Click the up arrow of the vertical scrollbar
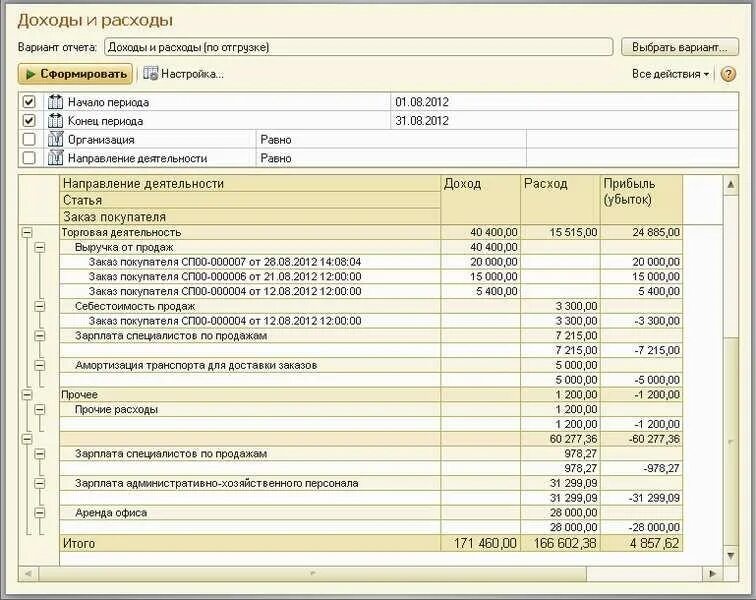 tap(731, 184)
